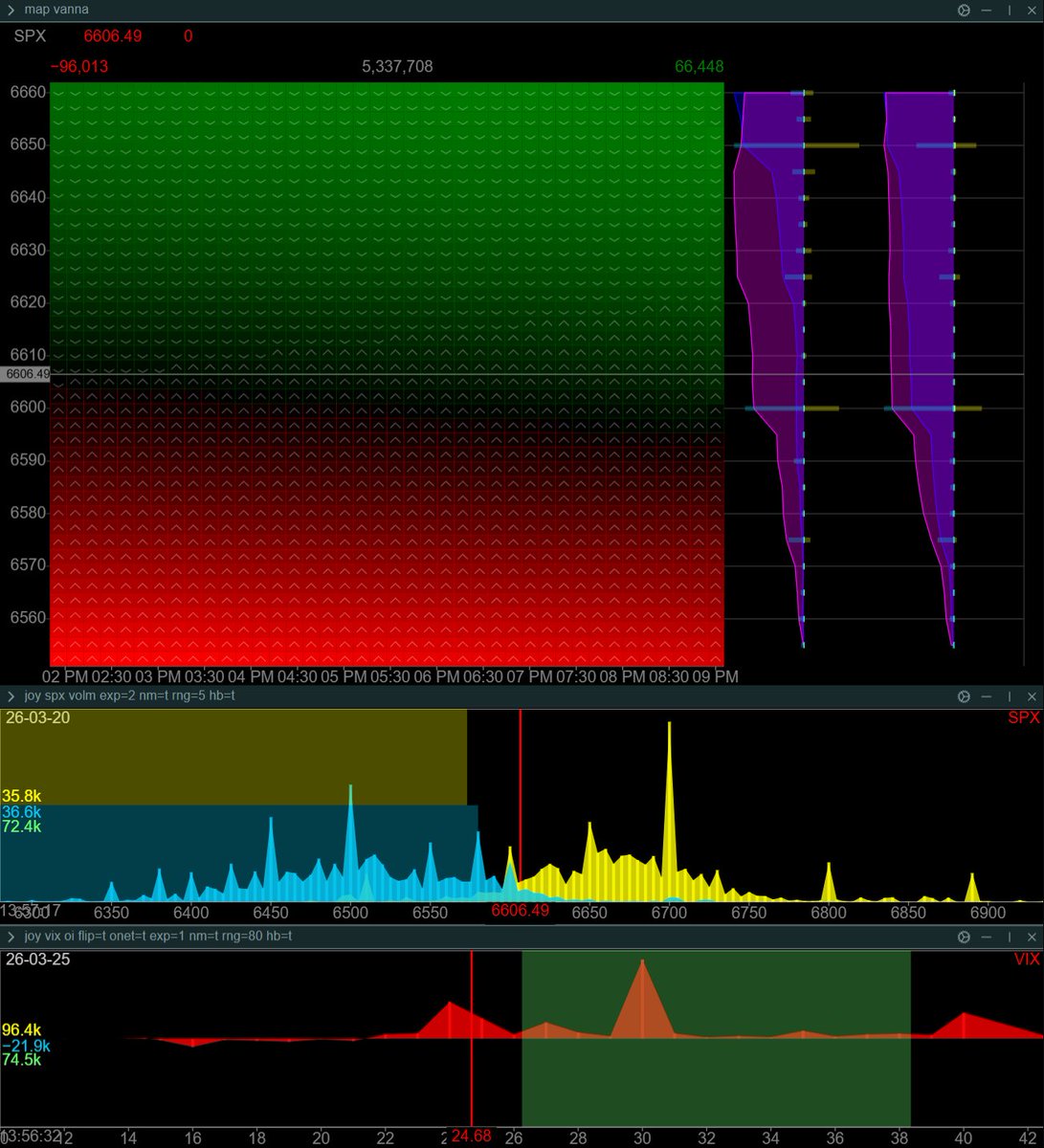Viewport: 1044px width, 1148px height.
Task: Click 6560 on the map price axis
Action: pos(28,617)
